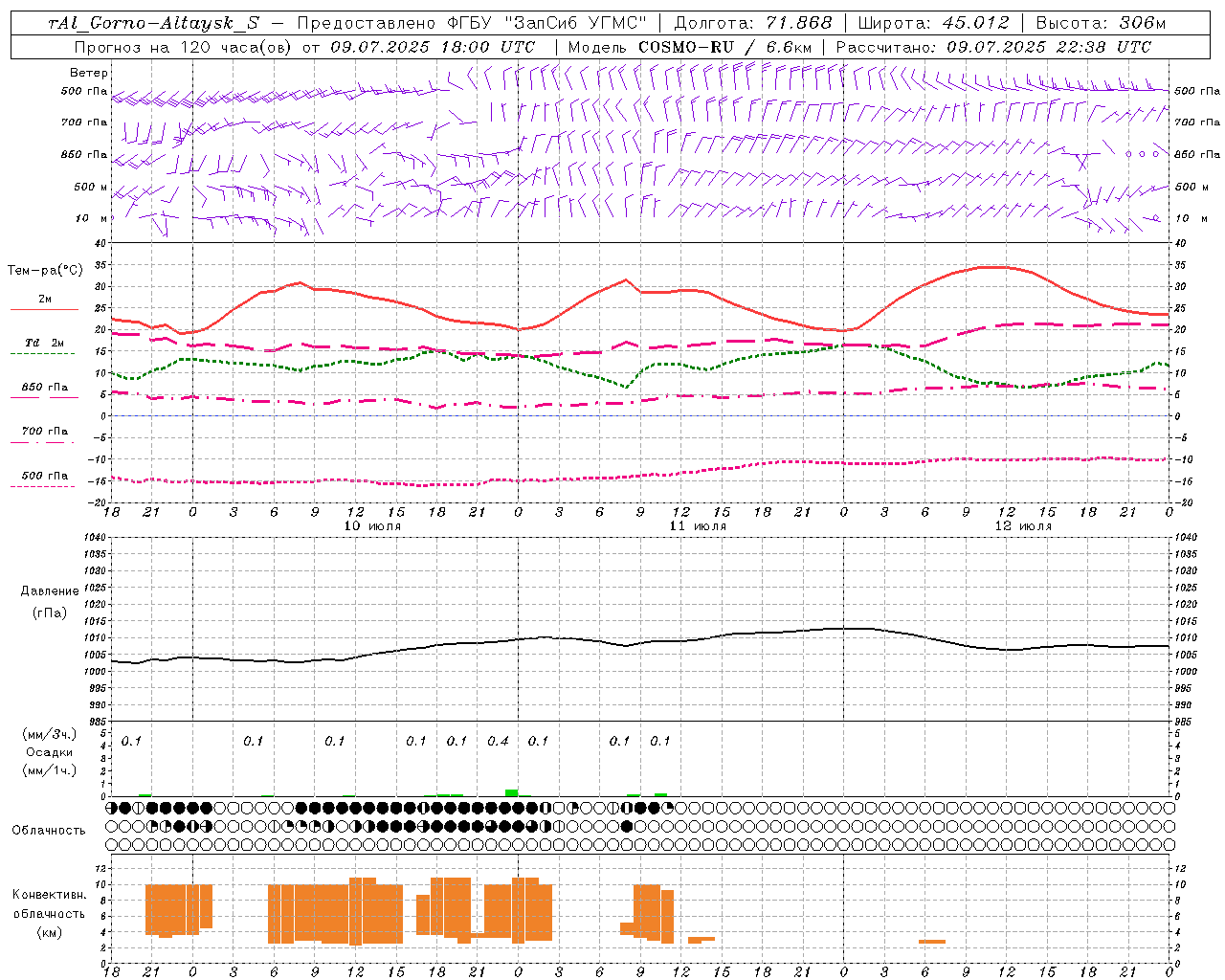Click the 0.4 precipitation amount value
Viewport: 1225px width, 980px height.
[x=498, y=742]
